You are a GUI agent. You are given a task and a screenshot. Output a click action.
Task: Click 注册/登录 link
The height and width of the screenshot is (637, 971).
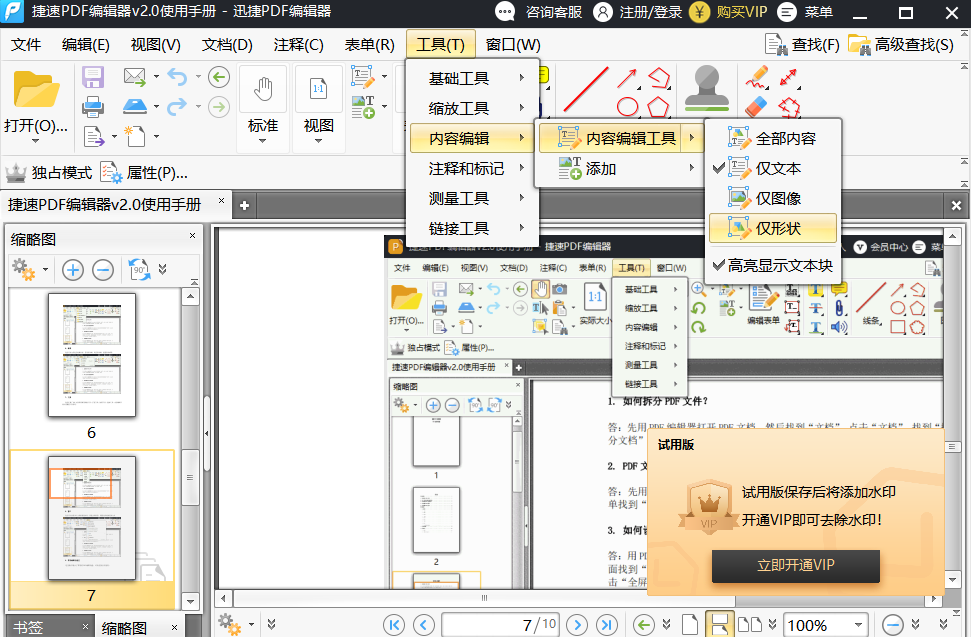[637, 12]
